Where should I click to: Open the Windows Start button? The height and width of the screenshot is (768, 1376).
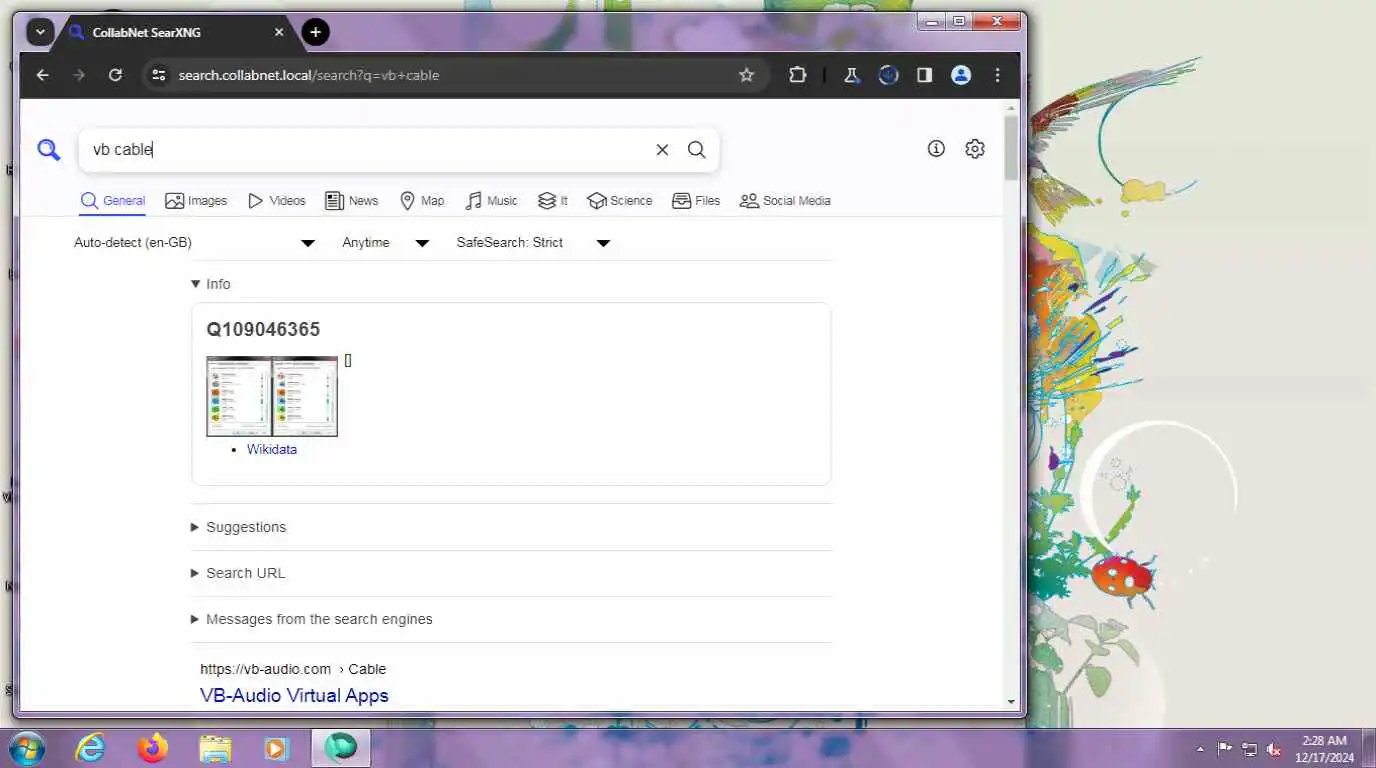point(26,748)
